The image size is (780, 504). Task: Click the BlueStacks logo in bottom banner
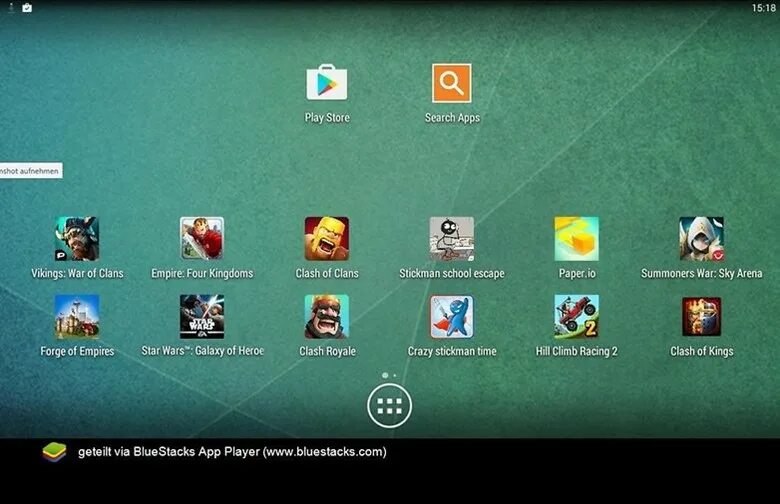(54, 452)
